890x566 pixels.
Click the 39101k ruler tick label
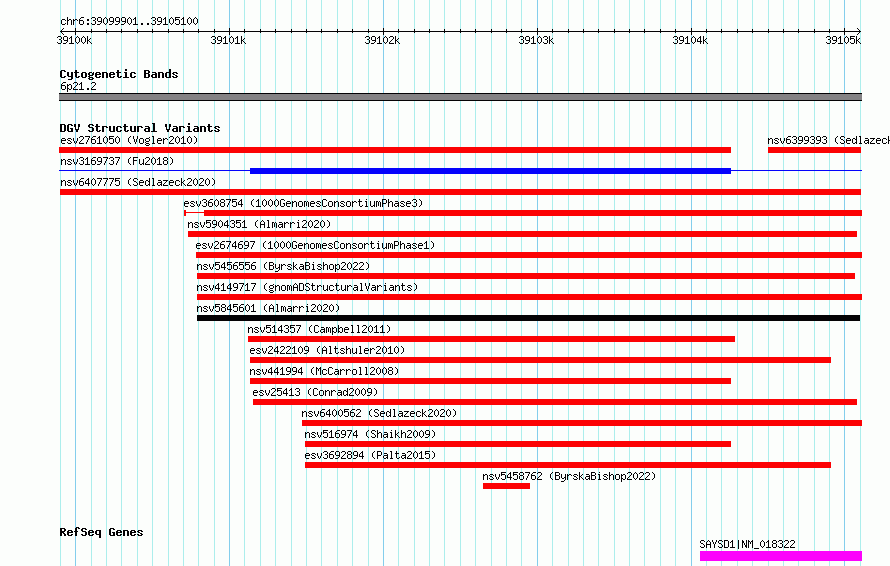point(228,40)
